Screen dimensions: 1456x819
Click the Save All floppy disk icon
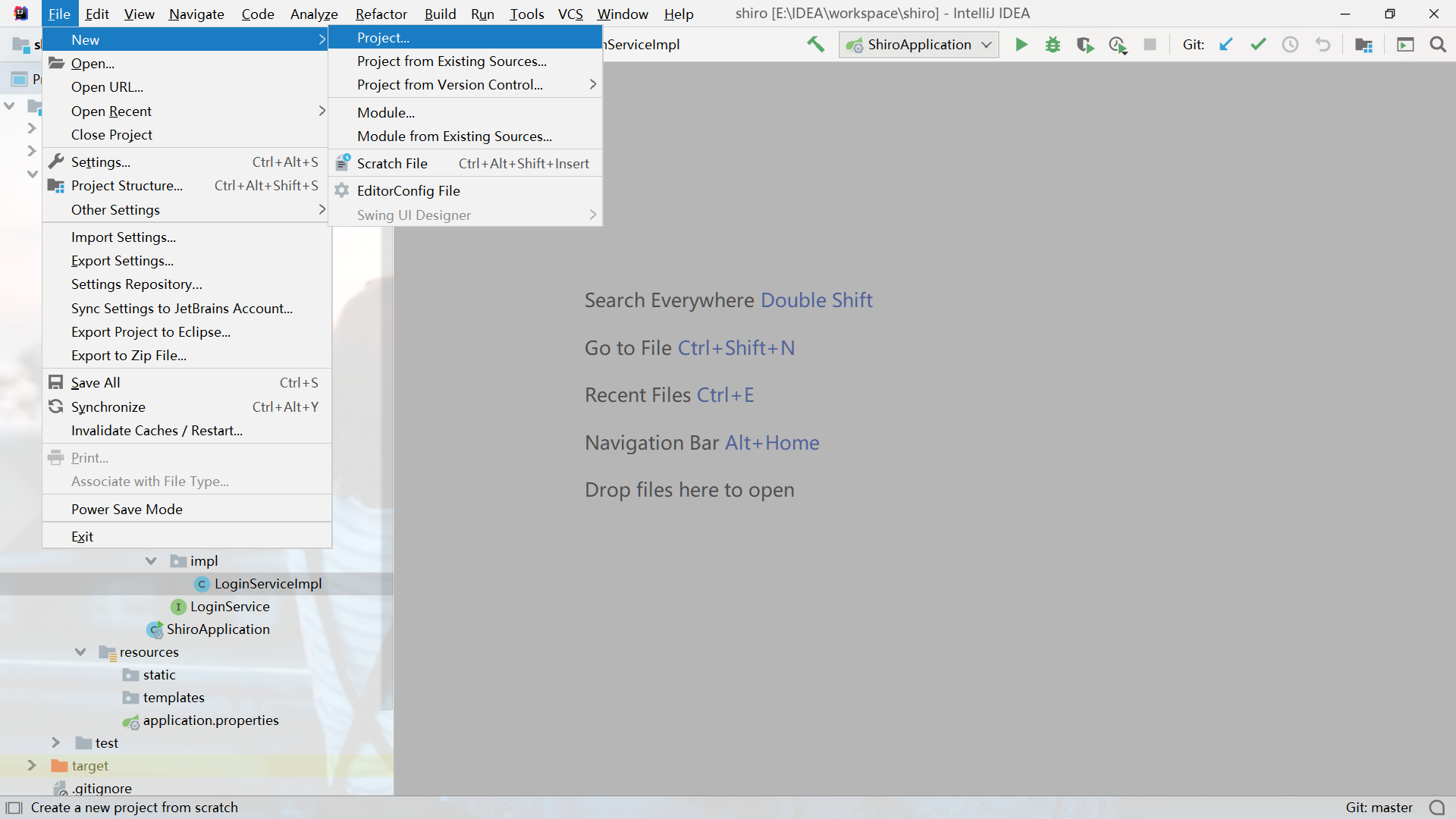click(x=56, y=382)
